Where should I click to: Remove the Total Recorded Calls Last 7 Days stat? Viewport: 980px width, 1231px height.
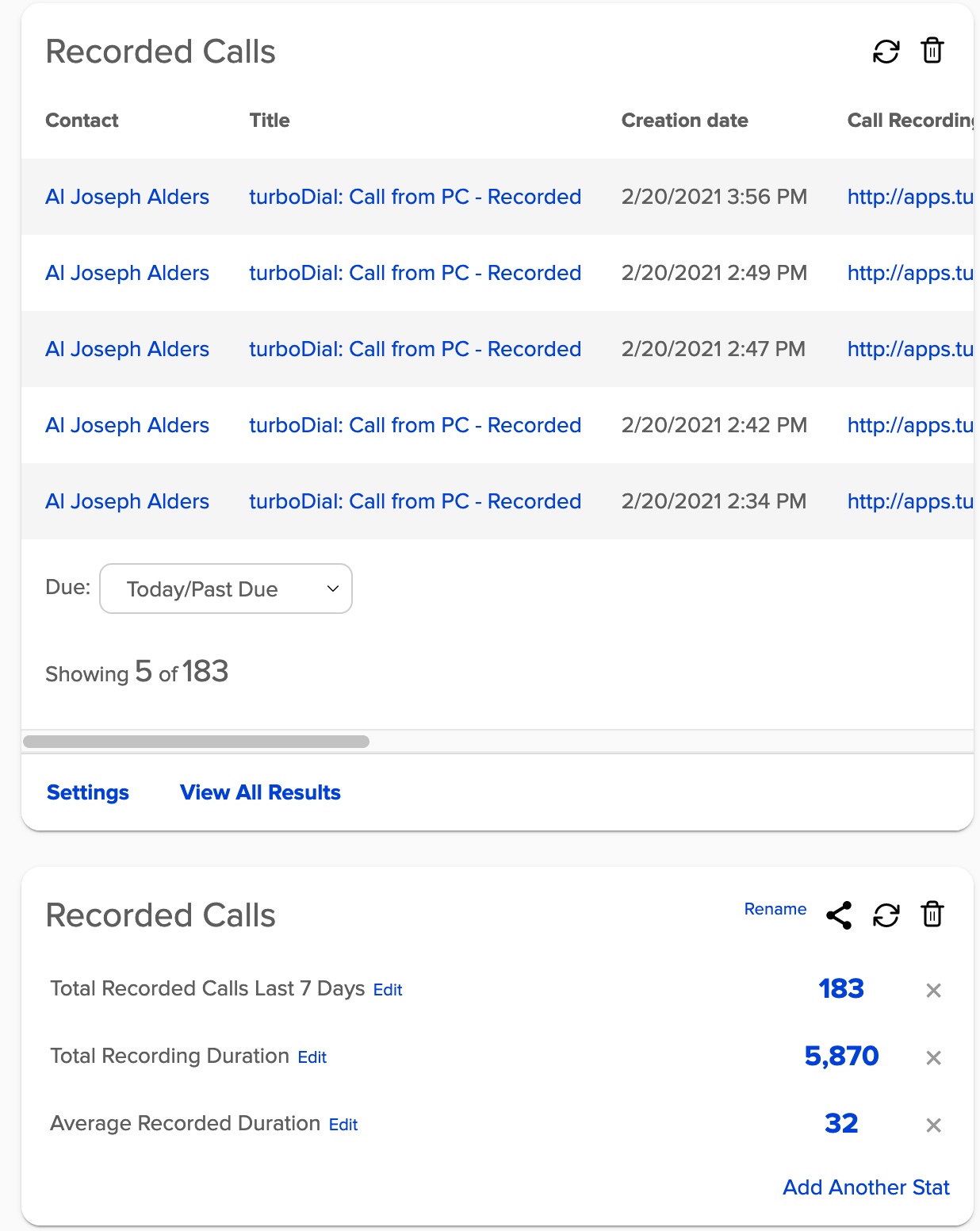[x=934, y=991]
